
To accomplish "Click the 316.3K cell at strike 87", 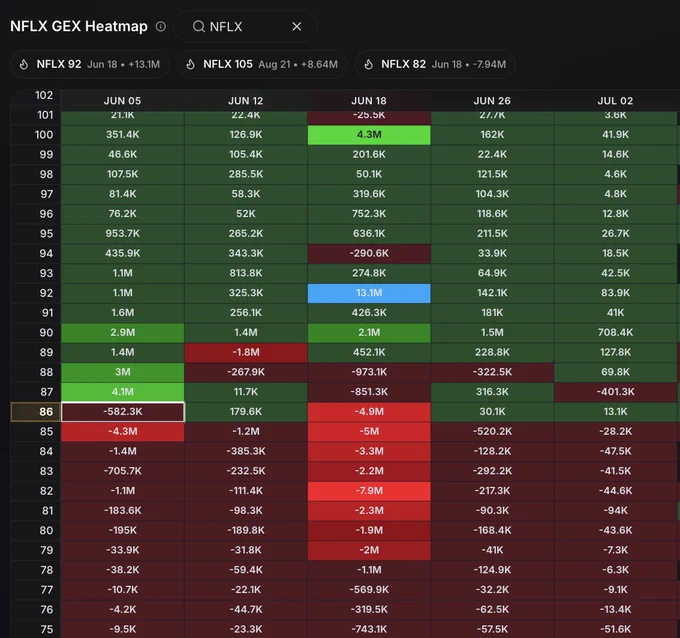I will (492, 392).
